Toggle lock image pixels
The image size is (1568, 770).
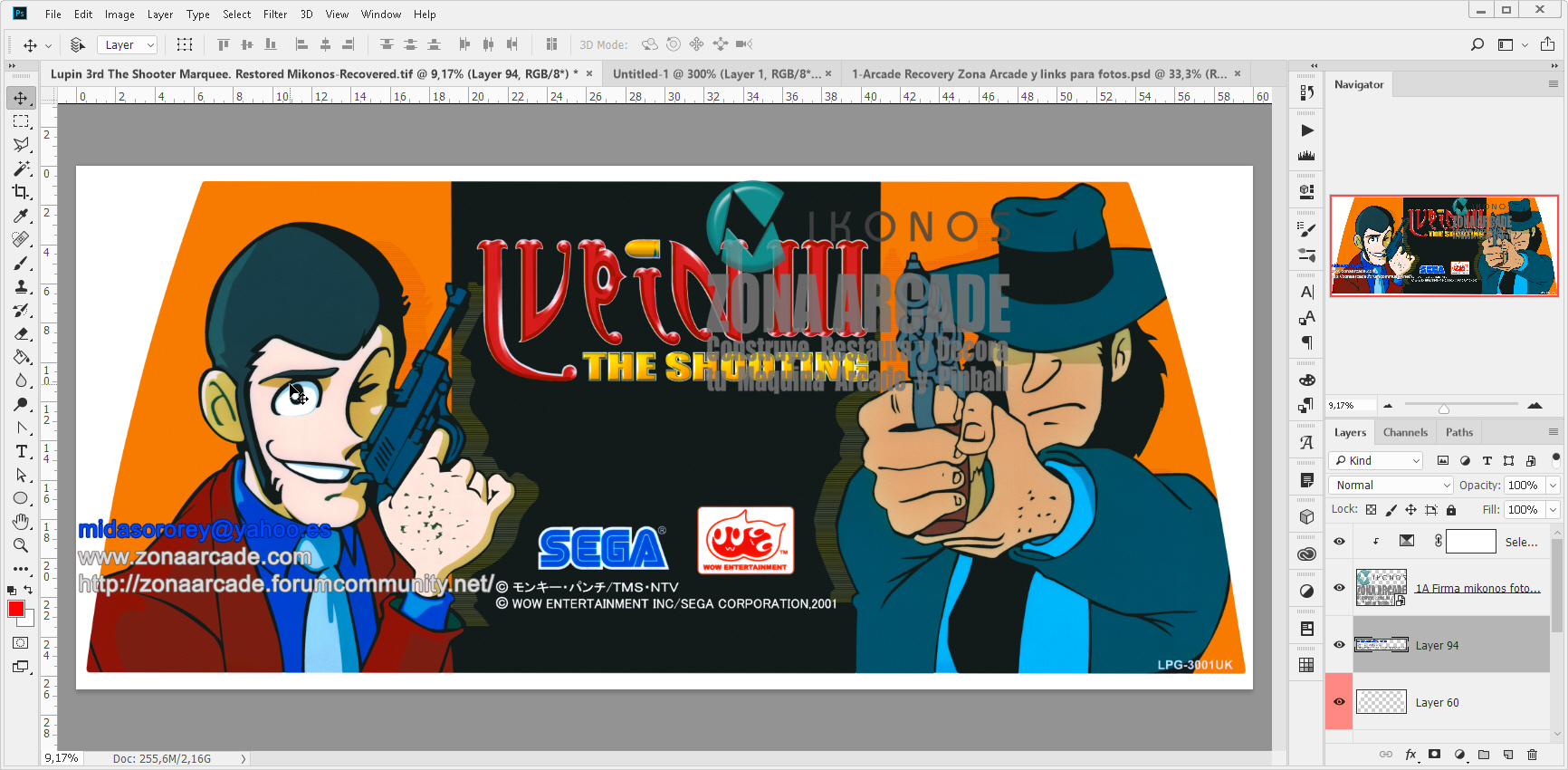point(1391,510)
